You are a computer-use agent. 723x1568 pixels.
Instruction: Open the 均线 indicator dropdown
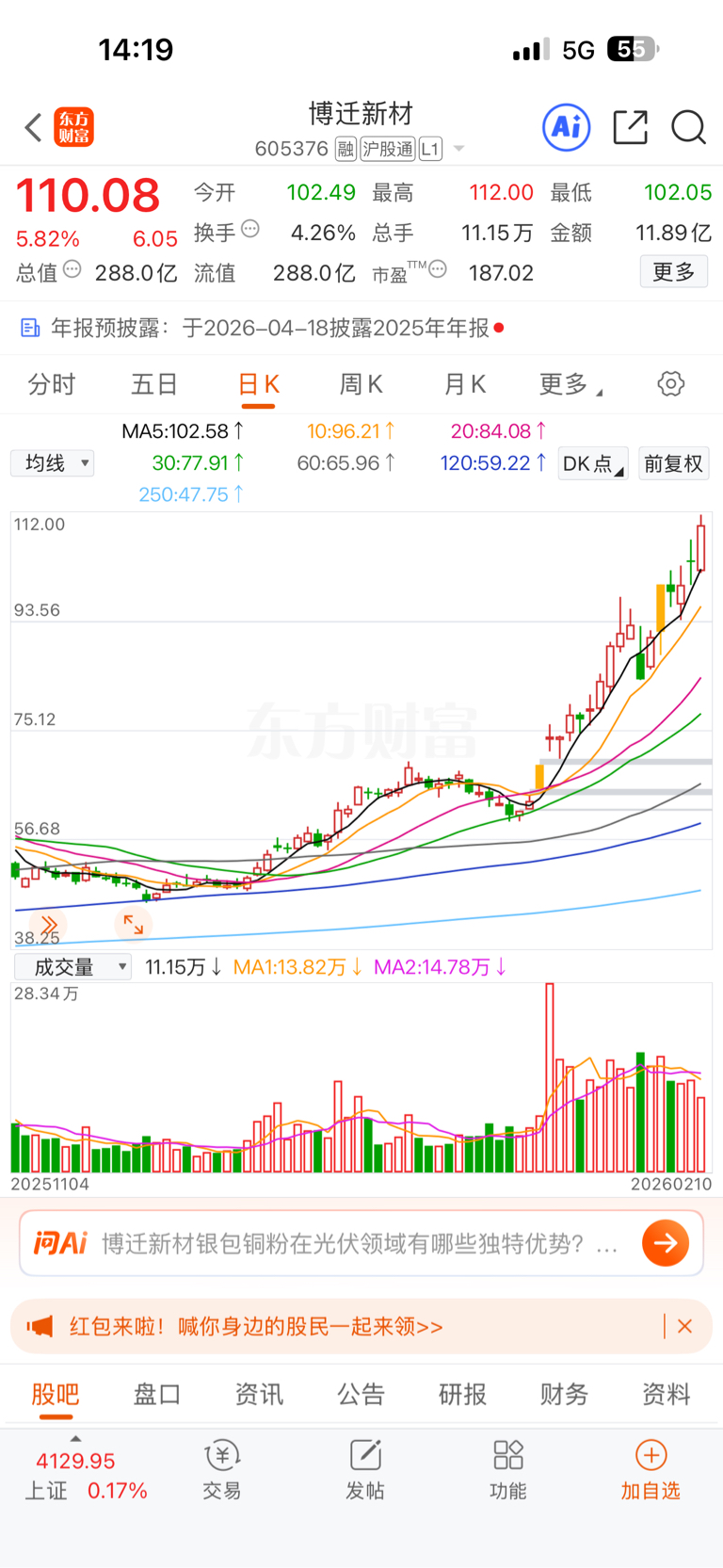coord(53,463)
